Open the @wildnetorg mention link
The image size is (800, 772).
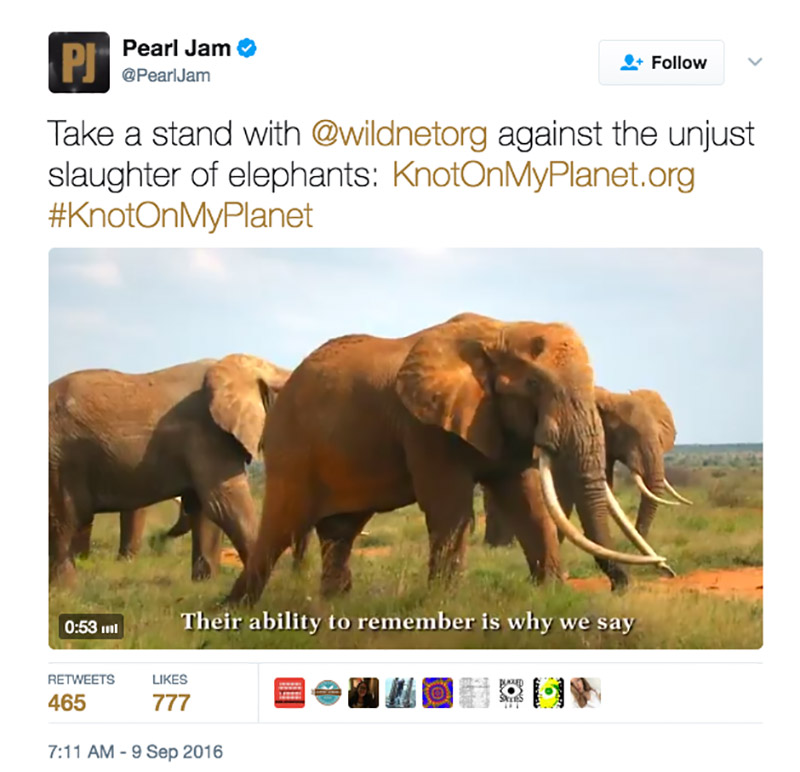coord(399,134)
